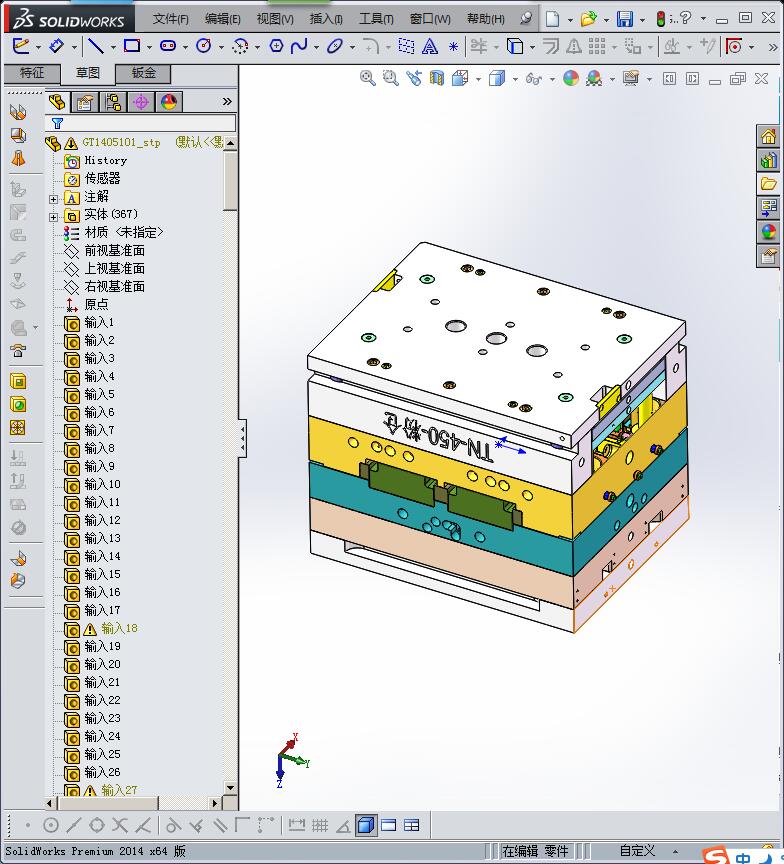Open the PropertyManager tab
784x864 pixels.
tap(84, 102)
